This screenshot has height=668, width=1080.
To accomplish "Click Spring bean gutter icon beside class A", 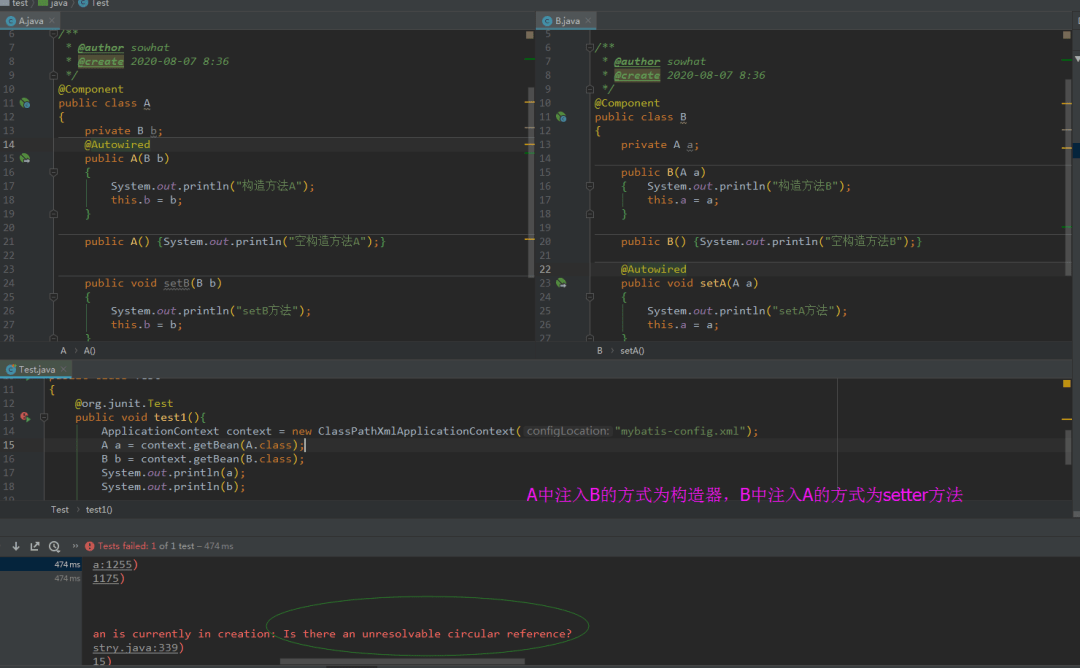I will 25,103.
